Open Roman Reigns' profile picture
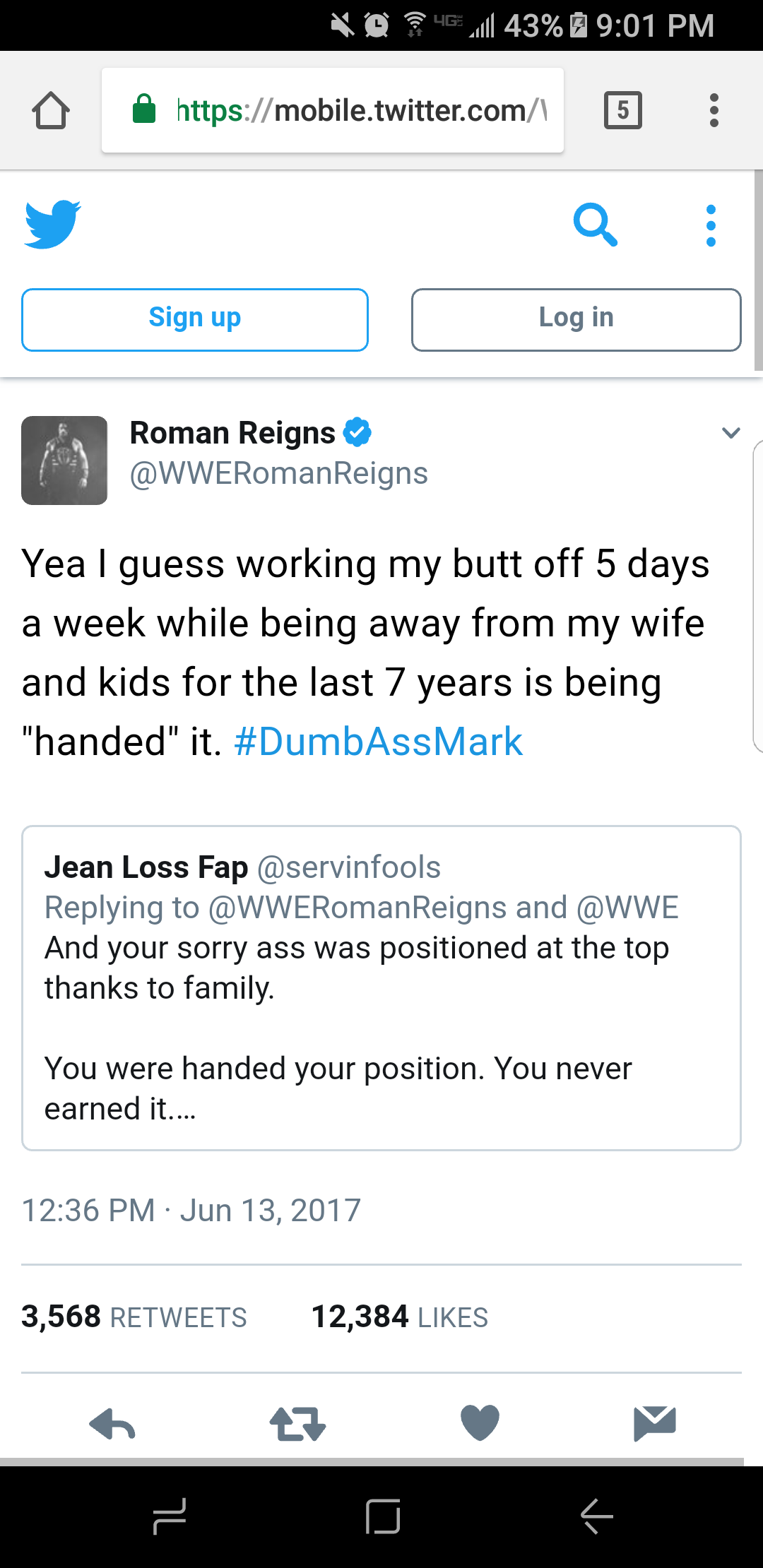 (64, 461)
